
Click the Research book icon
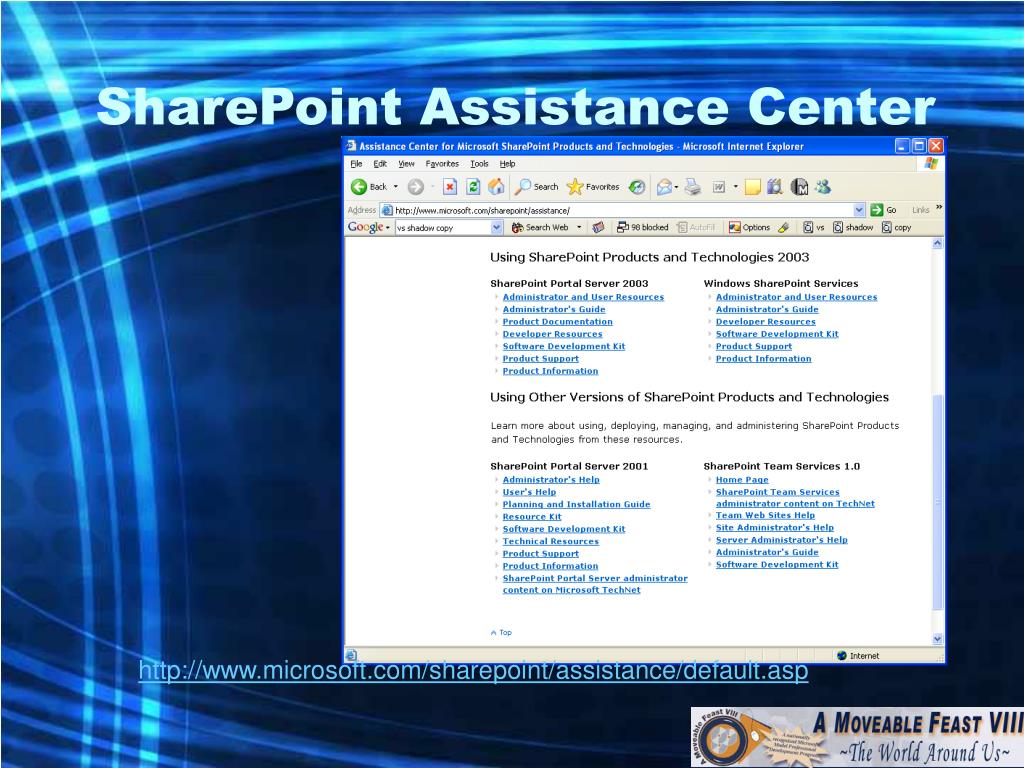pos(775,187)
